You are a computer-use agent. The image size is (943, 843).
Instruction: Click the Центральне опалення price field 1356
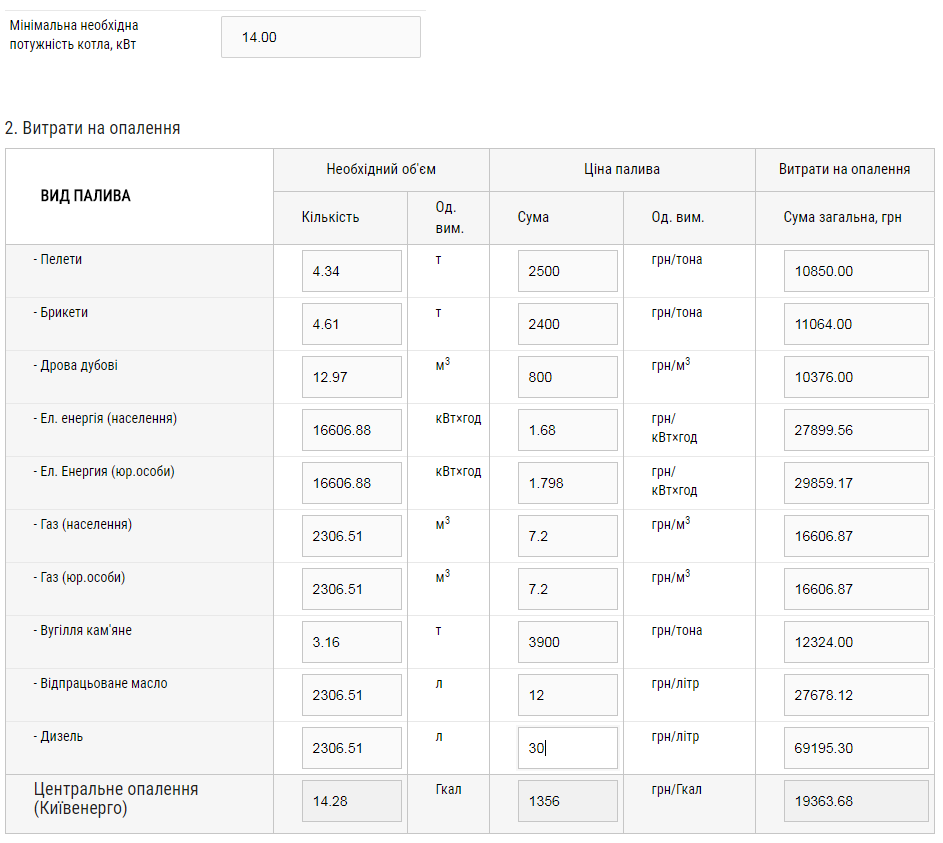567,801
